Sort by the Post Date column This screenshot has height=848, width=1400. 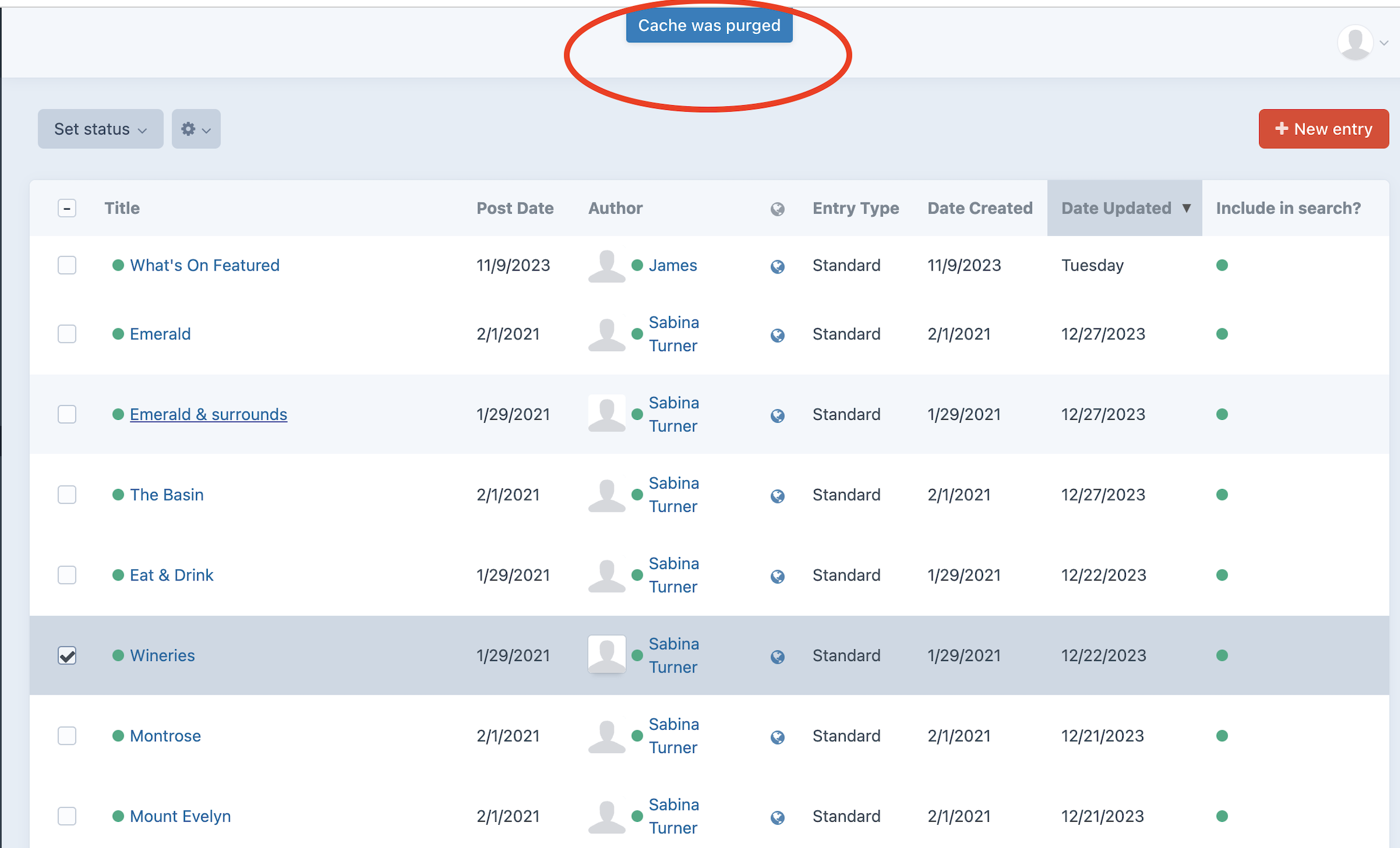click(515, 208)
